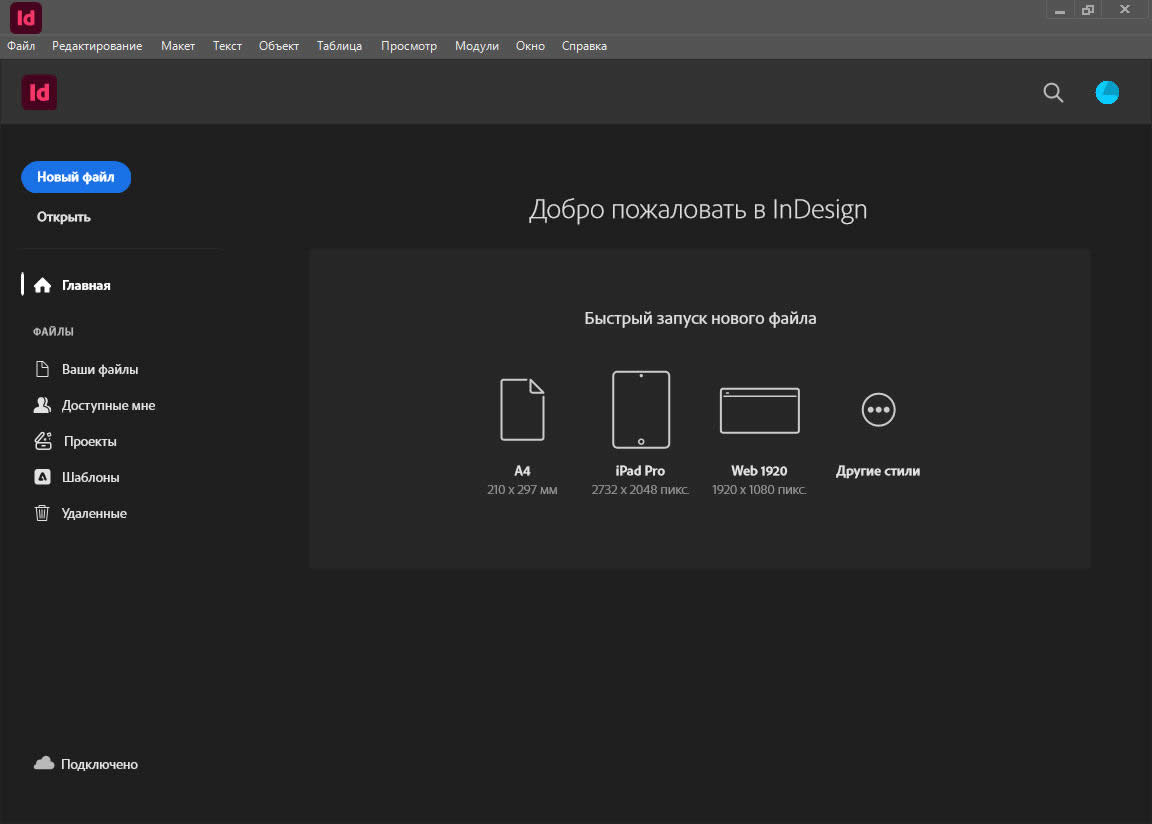
Task: Select Главная home tab
Action: click(x=86, y=285)
